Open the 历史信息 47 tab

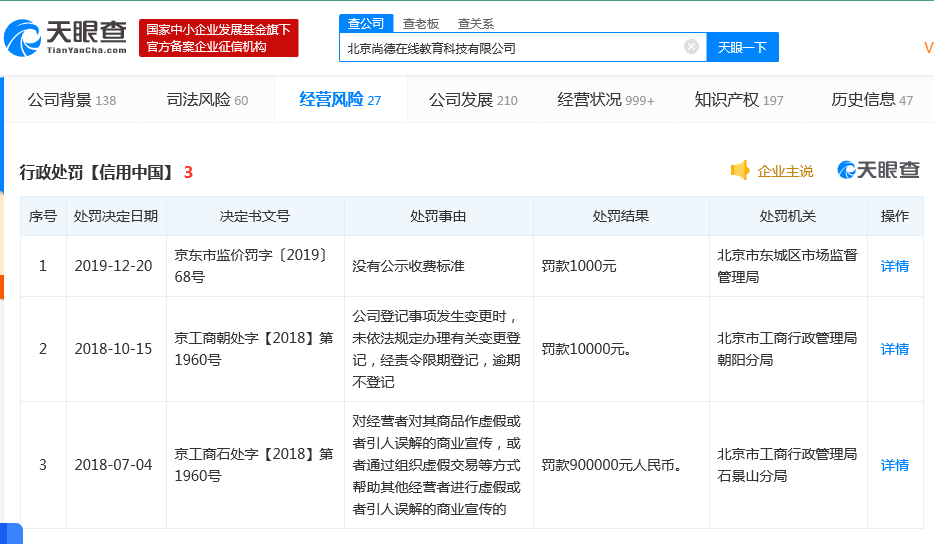(x=872, y=100)
